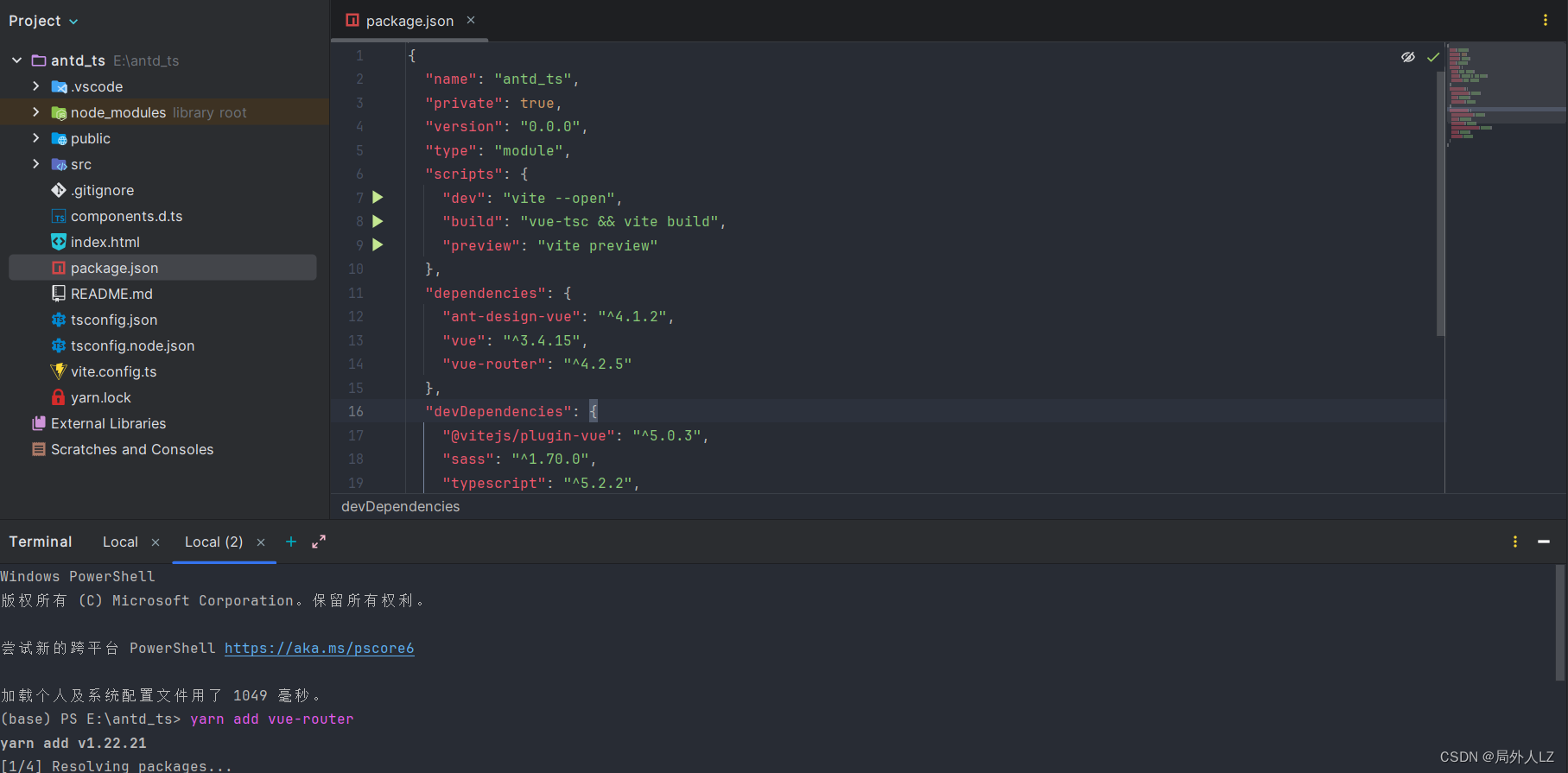Image resolution: width=1568 pixels, height=773 pixels.
Task: Select the public folder icon
Action: click(59, 138)
